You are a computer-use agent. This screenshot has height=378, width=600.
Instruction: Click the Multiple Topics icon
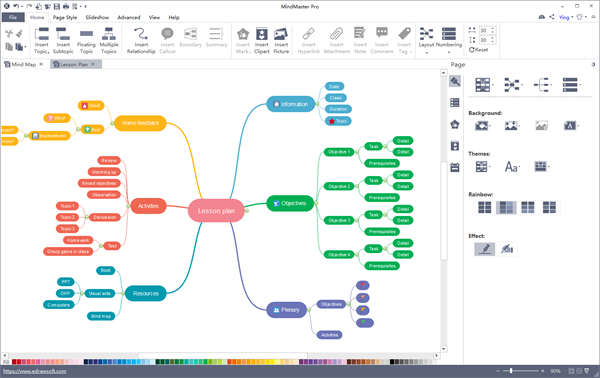pyautogui.click(x=109, y=40)
